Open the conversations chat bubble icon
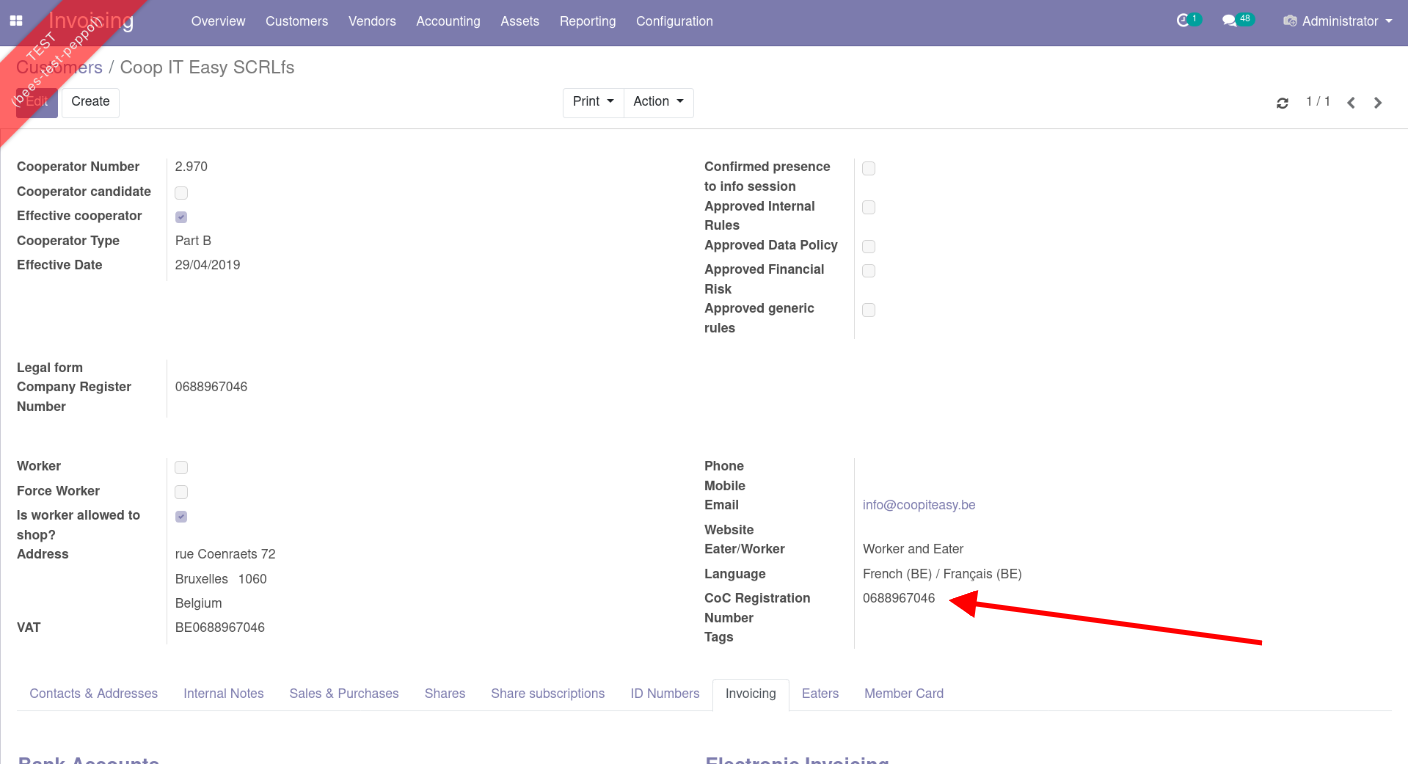Viewport: 1408px width, 764px height. click(1230, 21)
